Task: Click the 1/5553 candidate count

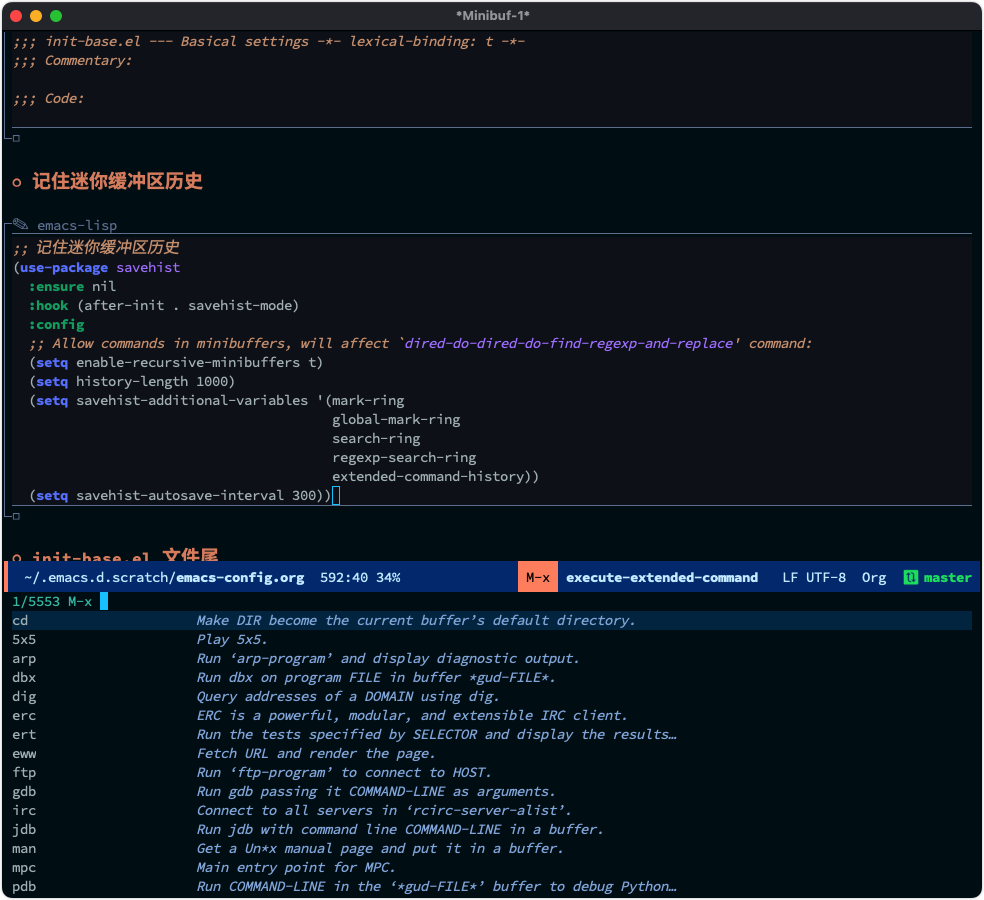Action: point(36,601)
